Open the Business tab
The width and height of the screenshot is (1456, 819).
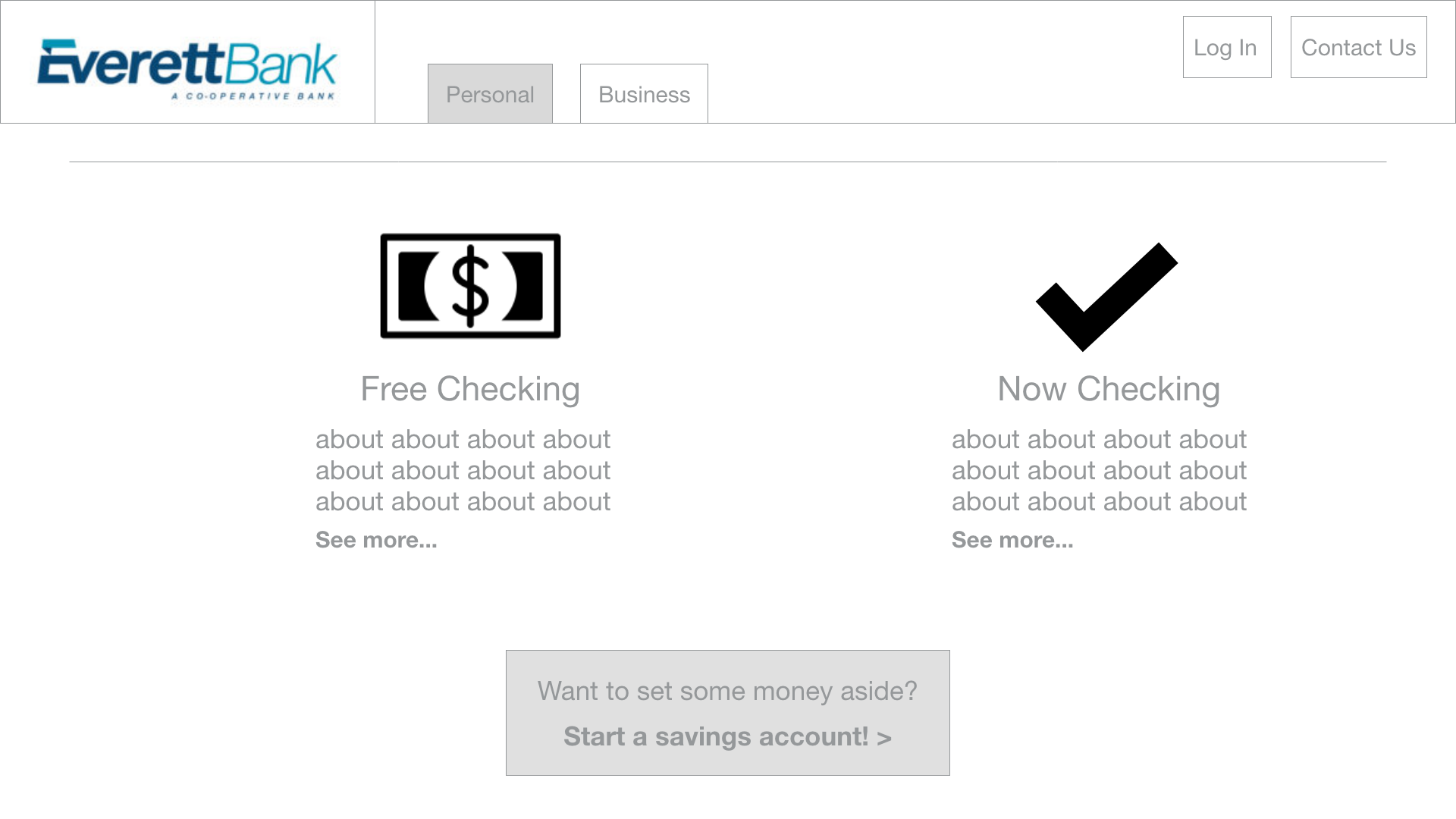pyautogui.click(x=644, y=93)
